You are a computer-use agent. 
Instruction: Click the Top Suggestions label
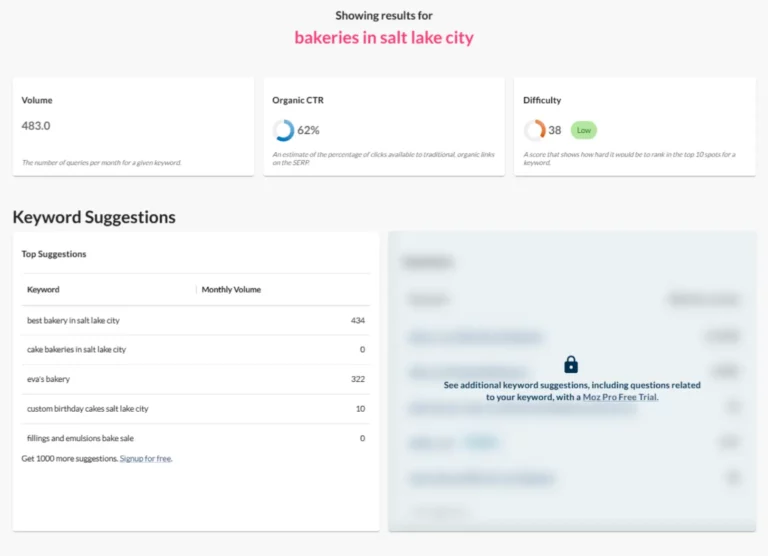54,254
